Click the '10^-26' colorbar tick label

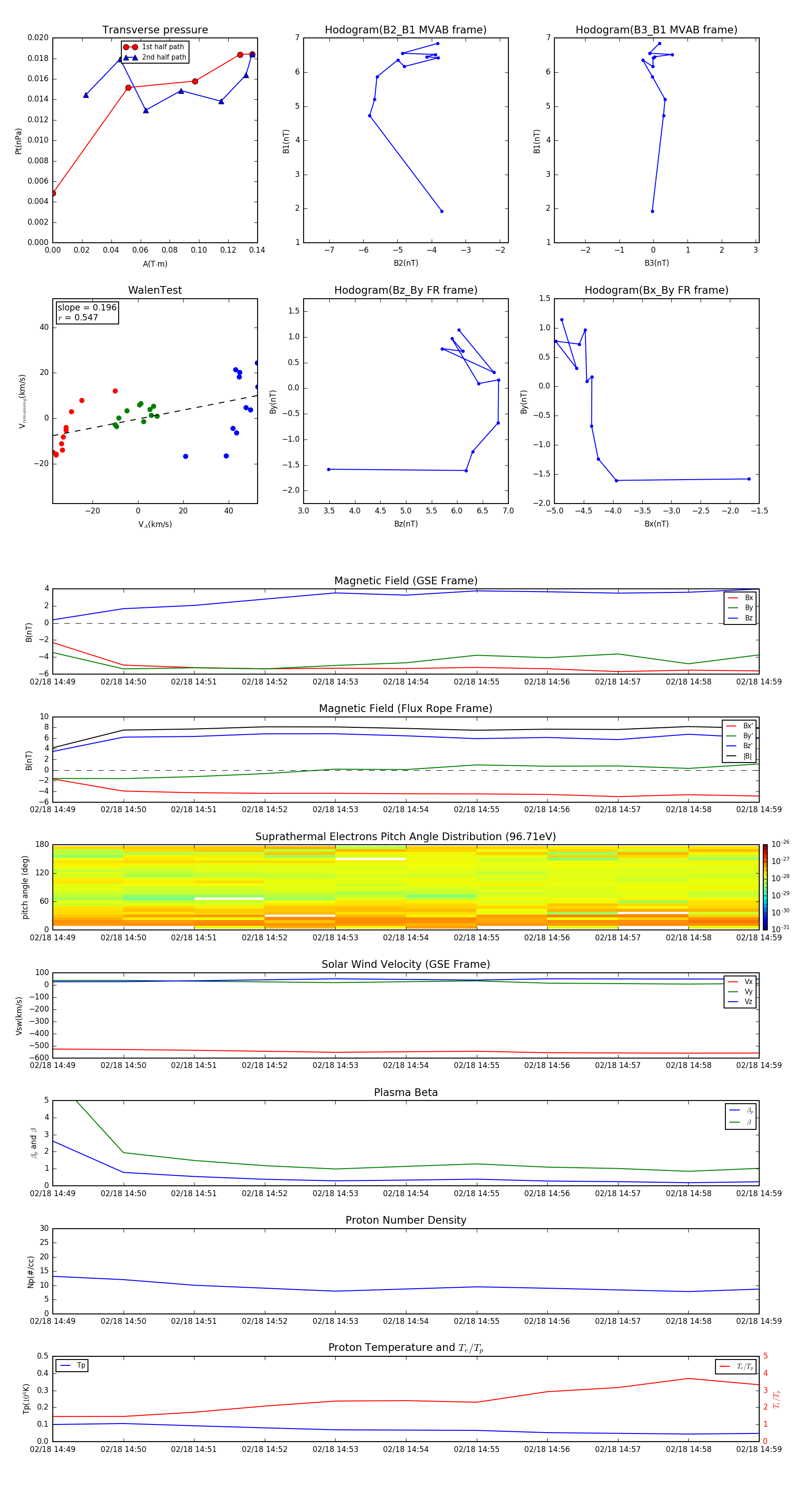(x=780, y=844)
